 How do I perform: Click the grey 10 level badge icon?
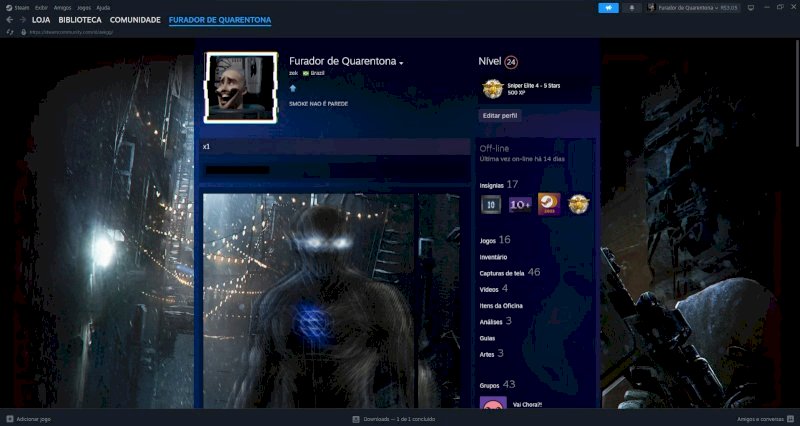491,205
